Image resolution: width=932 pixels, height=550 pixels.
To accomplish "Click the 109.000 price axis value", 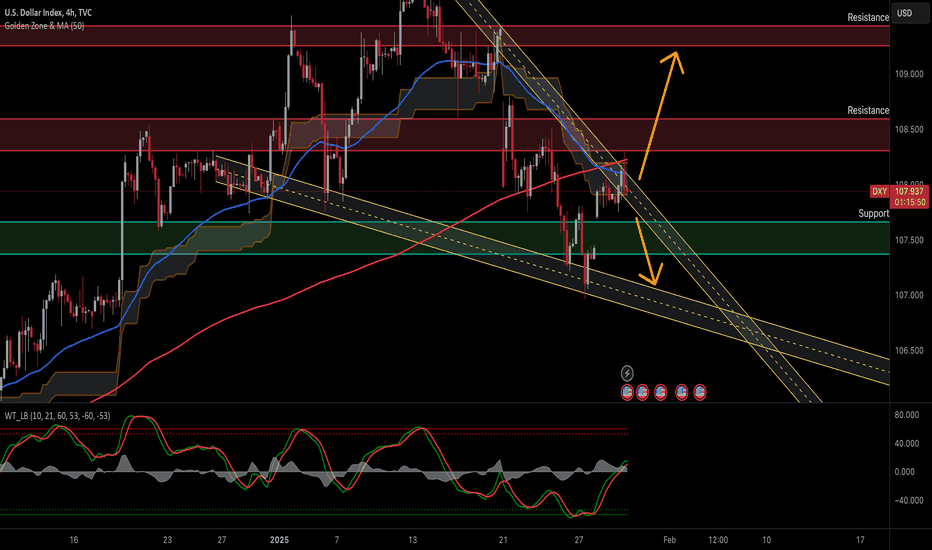I will (909, 74).
